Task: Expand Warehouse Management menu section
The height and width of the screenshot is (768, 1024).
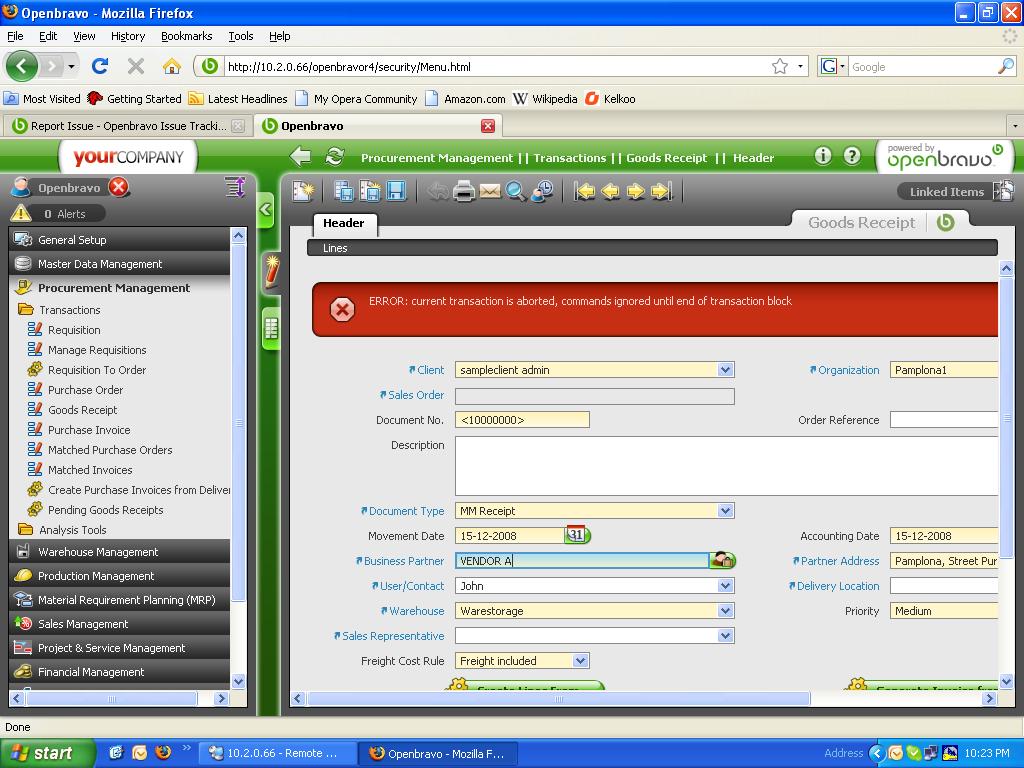Action: (98, 552)
